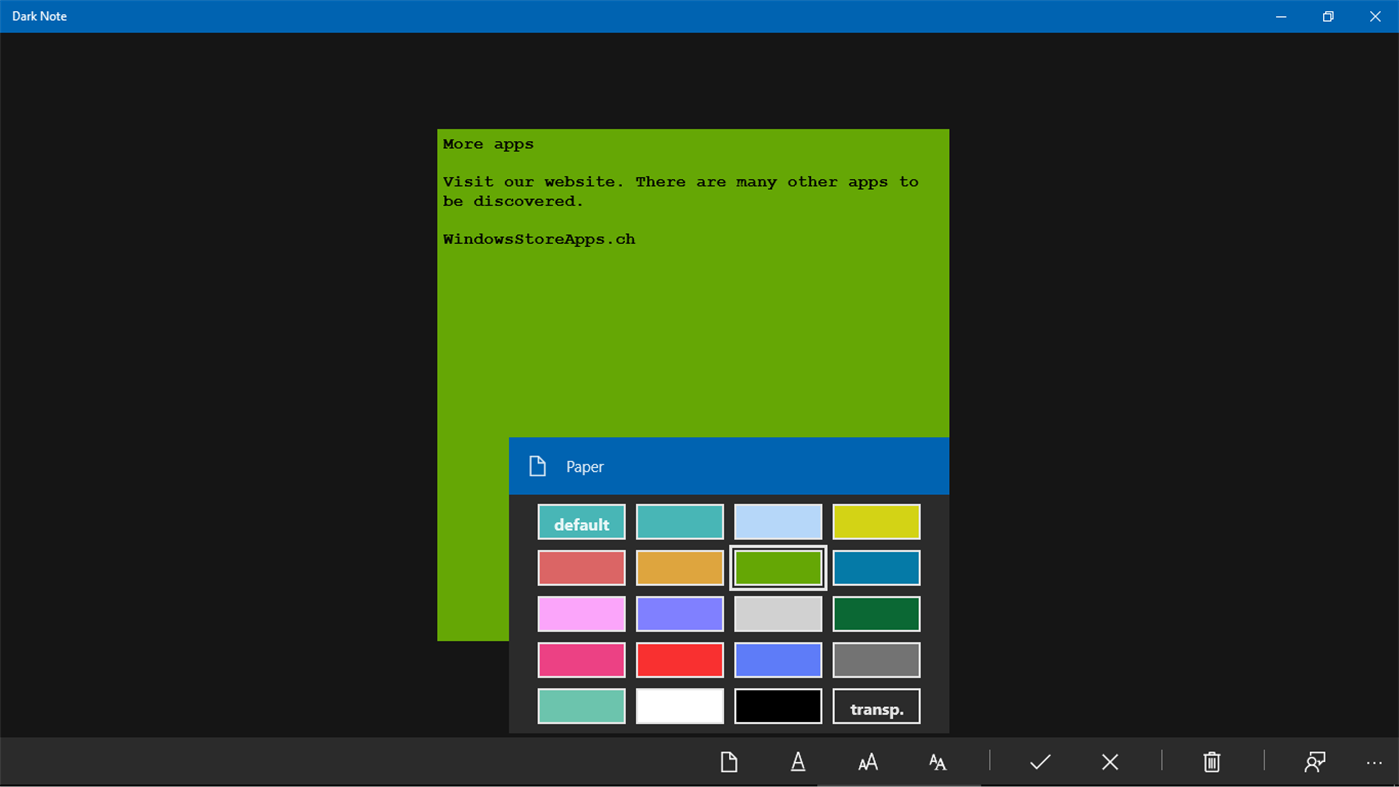Screen dimensions: 1399x787
Task: Select the default paper color
Action: 581,521
